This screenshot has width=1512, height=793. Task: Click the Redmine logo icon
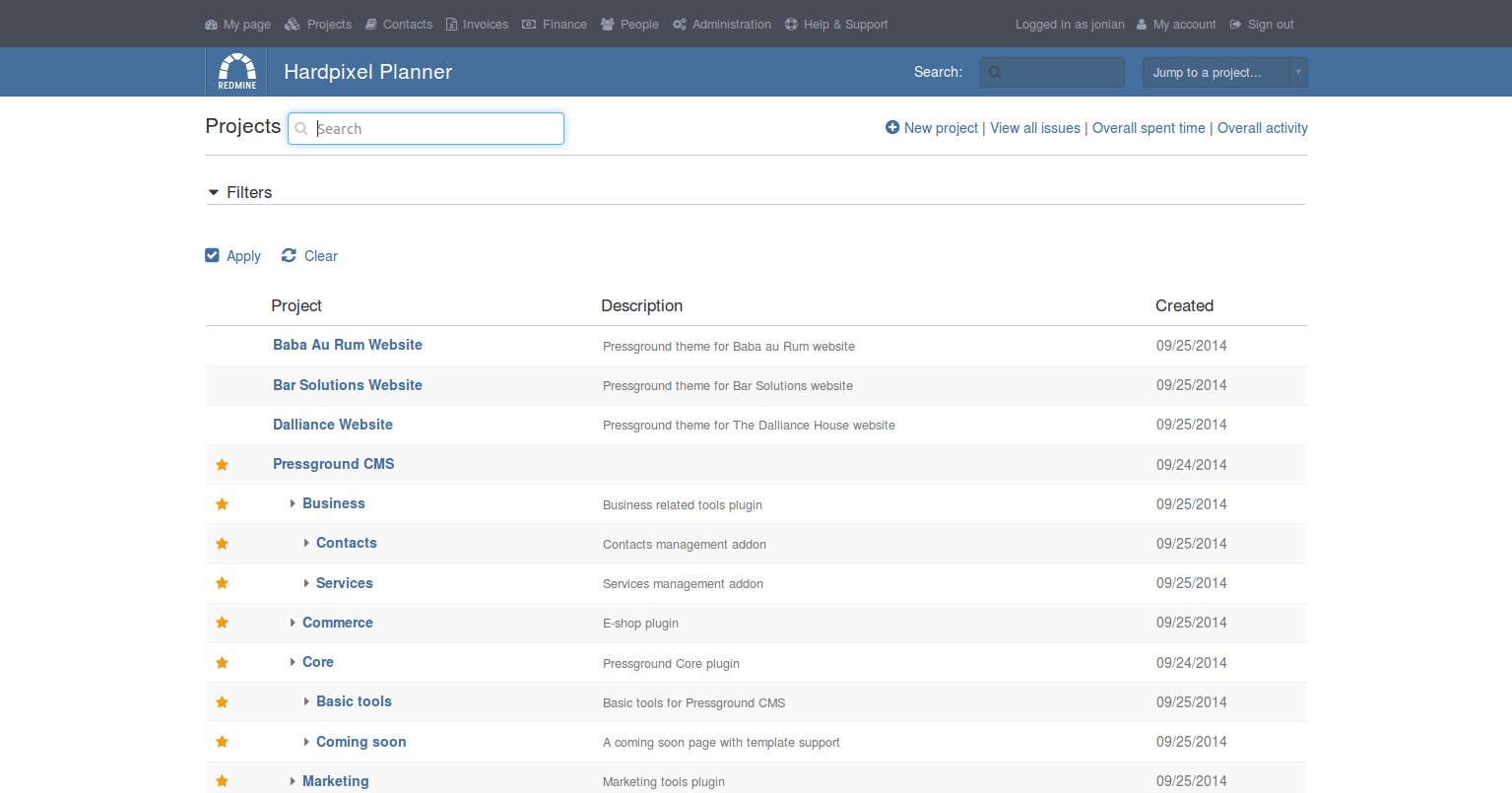coord(236,72)
